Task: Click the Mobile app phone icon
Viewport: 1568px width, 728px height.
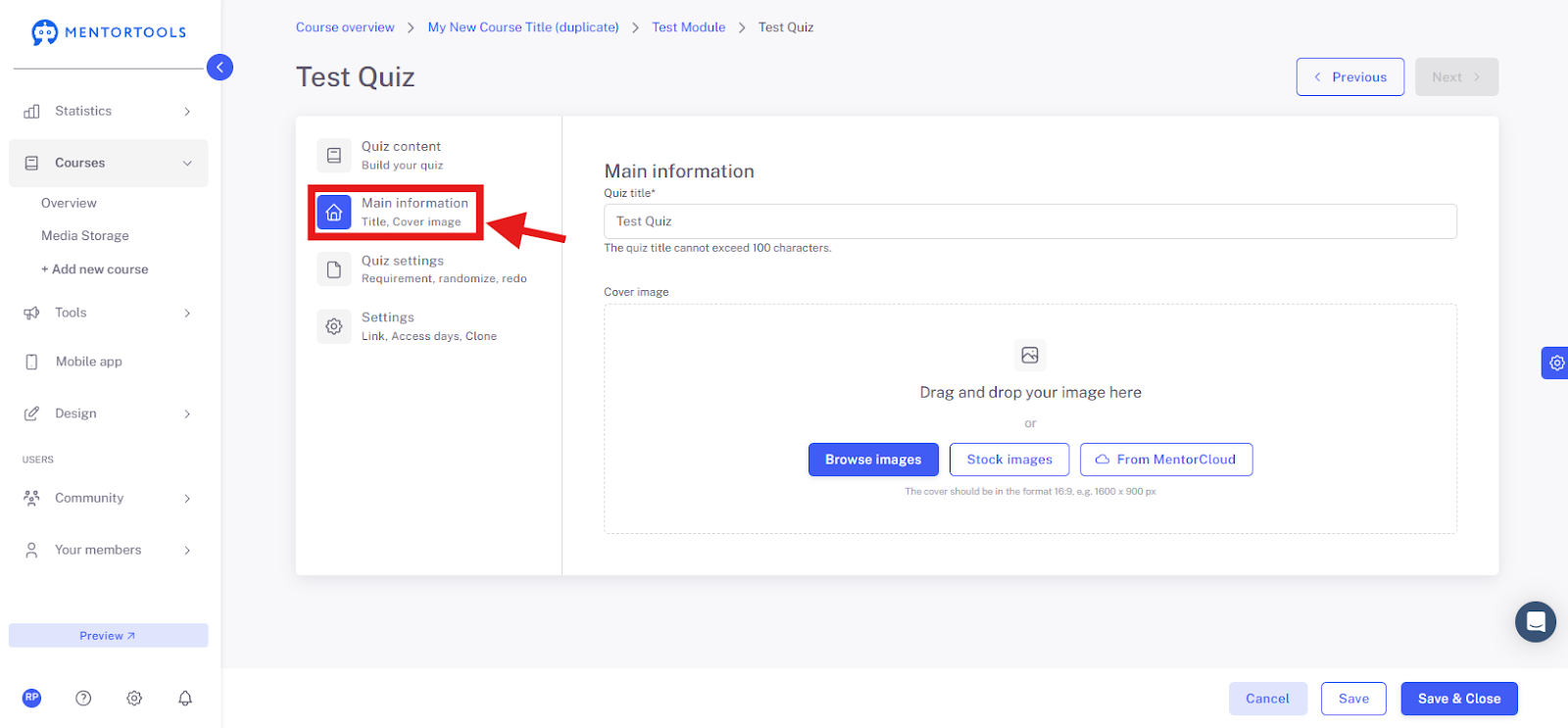Action: click(31, 363)
